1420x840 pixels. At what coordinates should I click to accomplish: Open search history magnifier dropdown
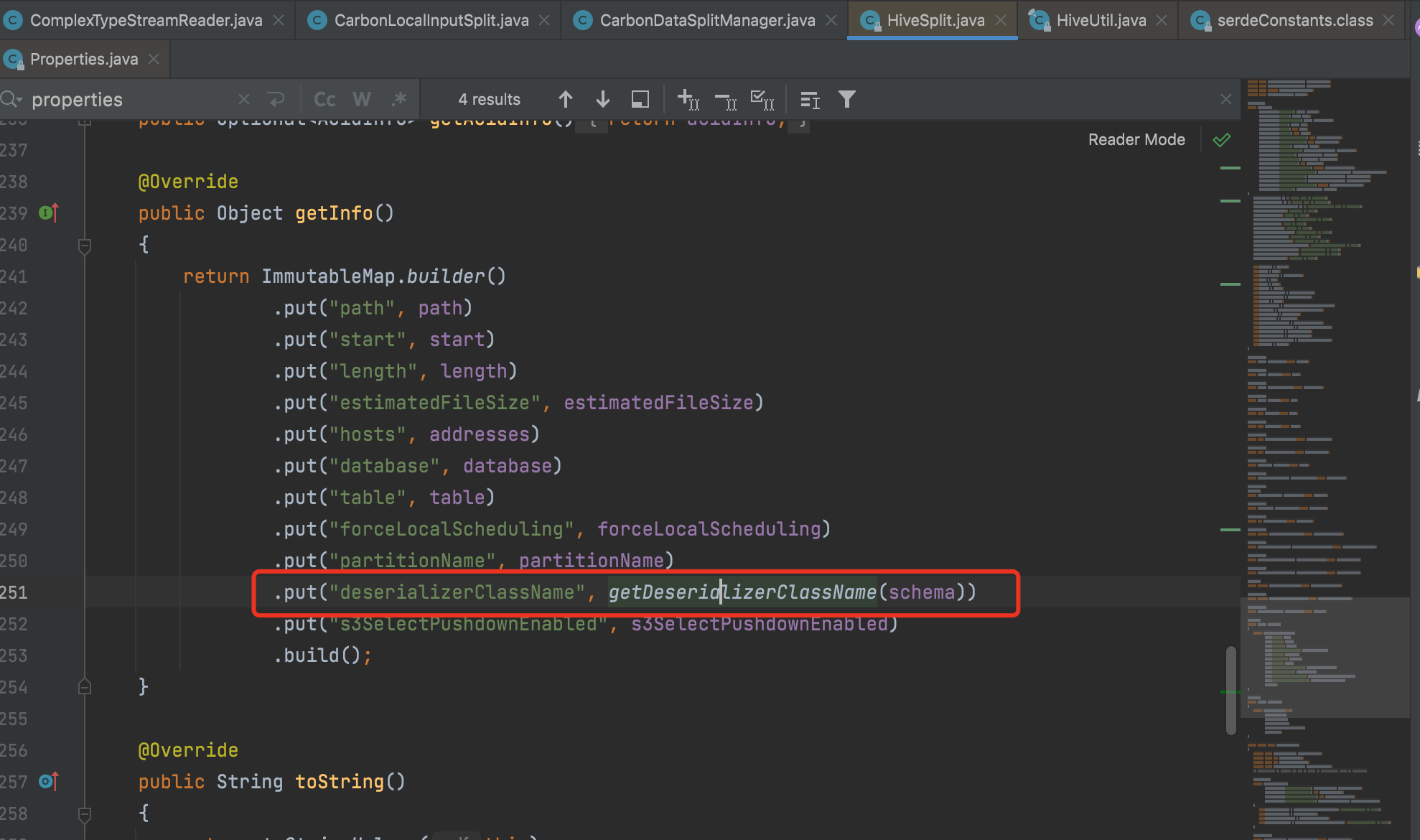click(x=11, y=99)
